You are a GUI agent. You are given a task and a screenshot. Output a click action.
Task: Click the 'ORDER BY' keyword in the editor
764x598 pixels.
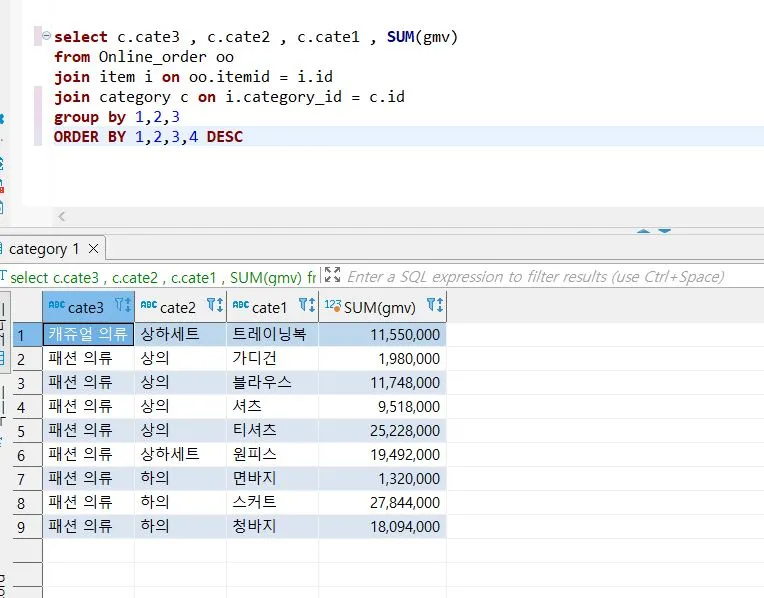point(90,136)
